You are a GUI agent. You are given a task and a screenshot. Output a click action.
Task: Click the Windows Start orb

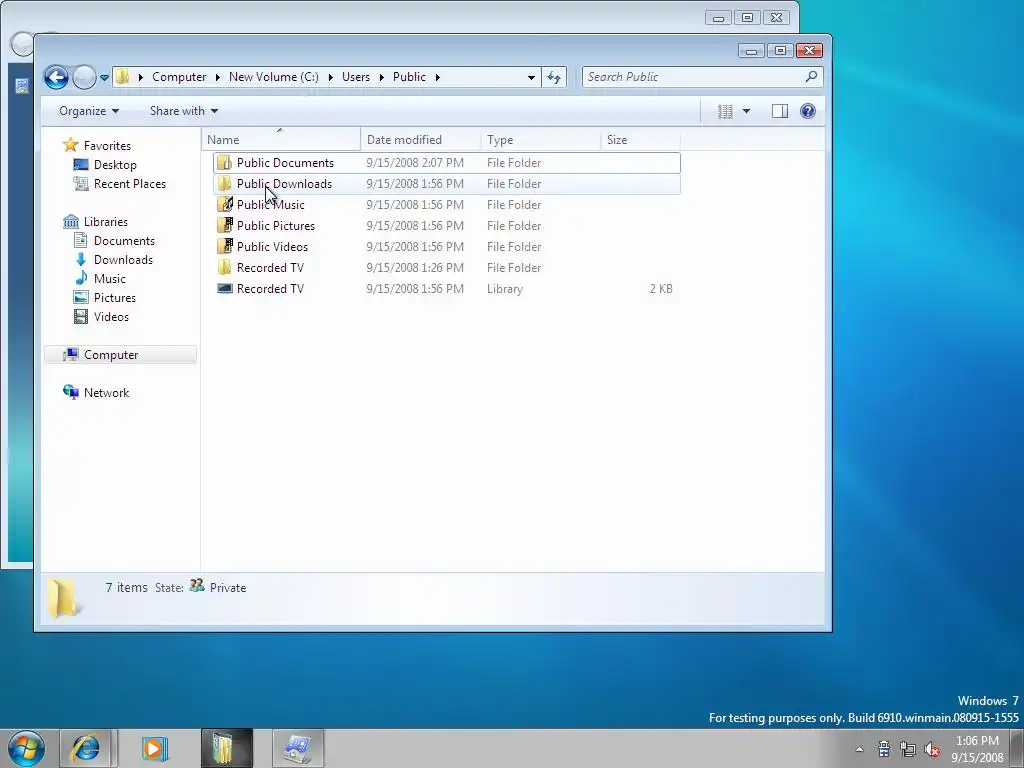point(26,748)
